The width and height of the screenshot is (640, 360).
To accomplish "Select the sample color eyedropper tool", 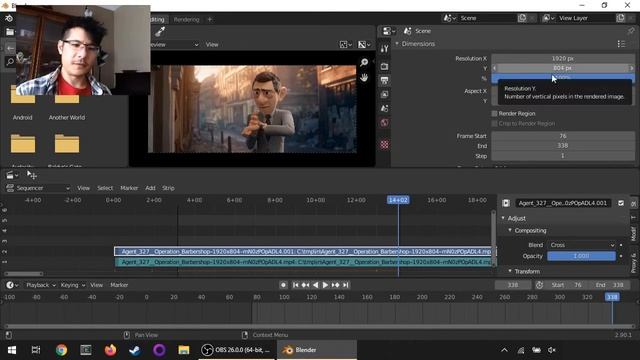I will coord(160,32).
